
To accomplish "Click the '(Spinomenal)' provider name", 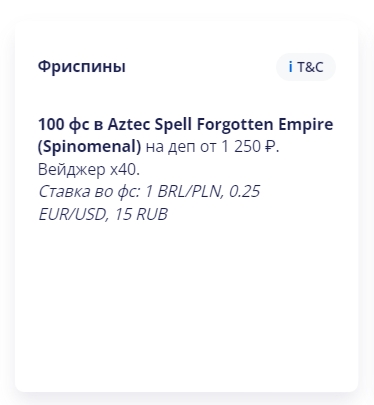I will pos(90,147).
